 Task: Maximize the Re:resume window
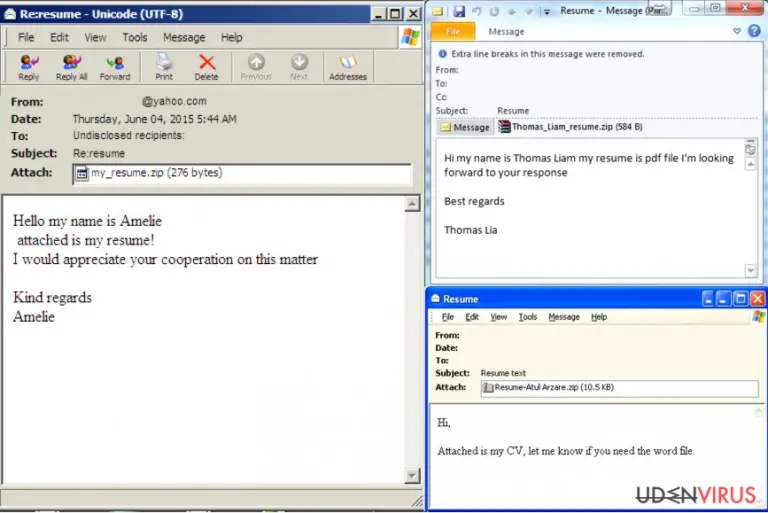pos(395,14)
